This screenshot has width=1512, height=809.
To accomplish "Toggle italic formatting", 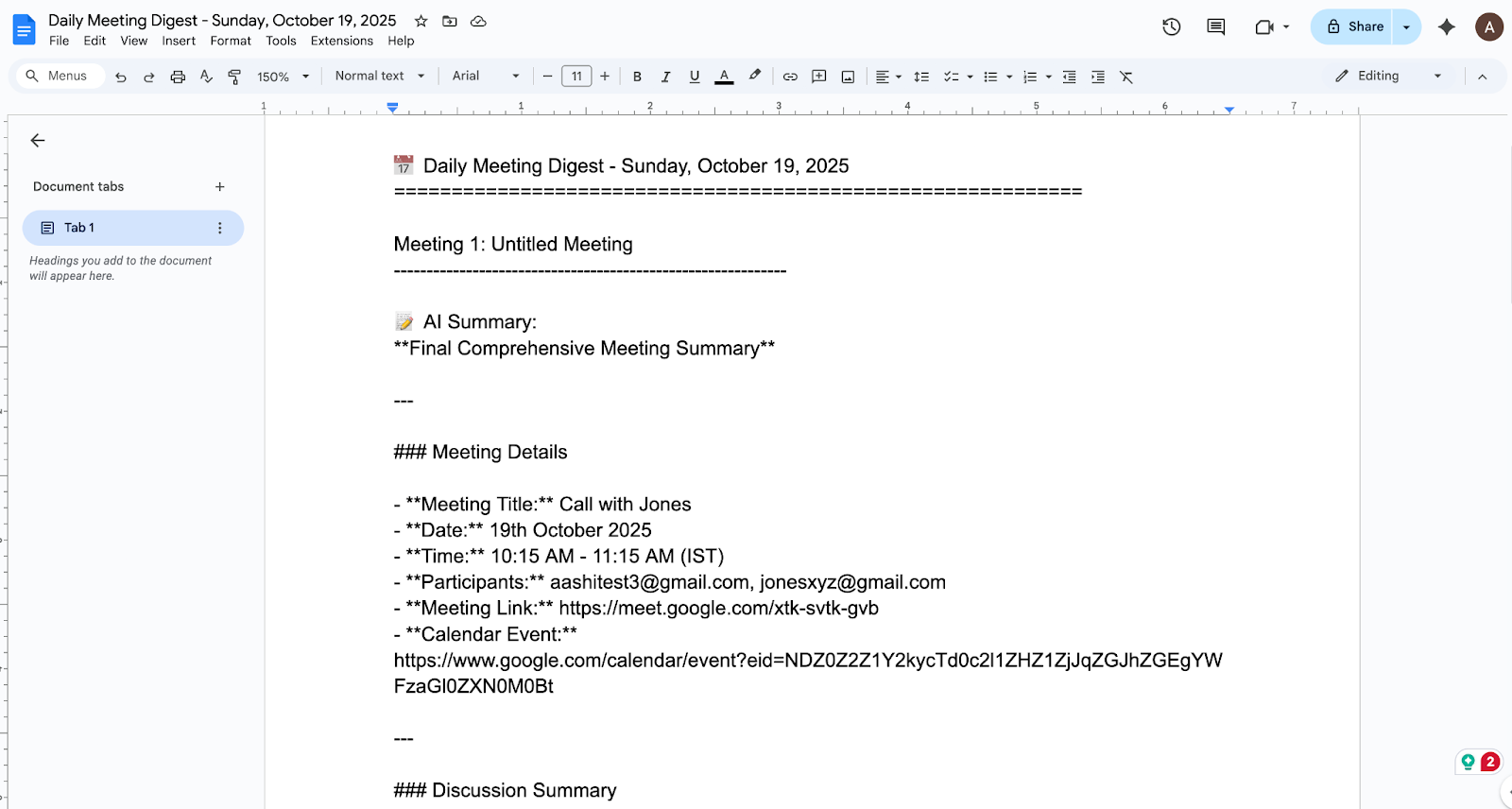I will 665,77.
